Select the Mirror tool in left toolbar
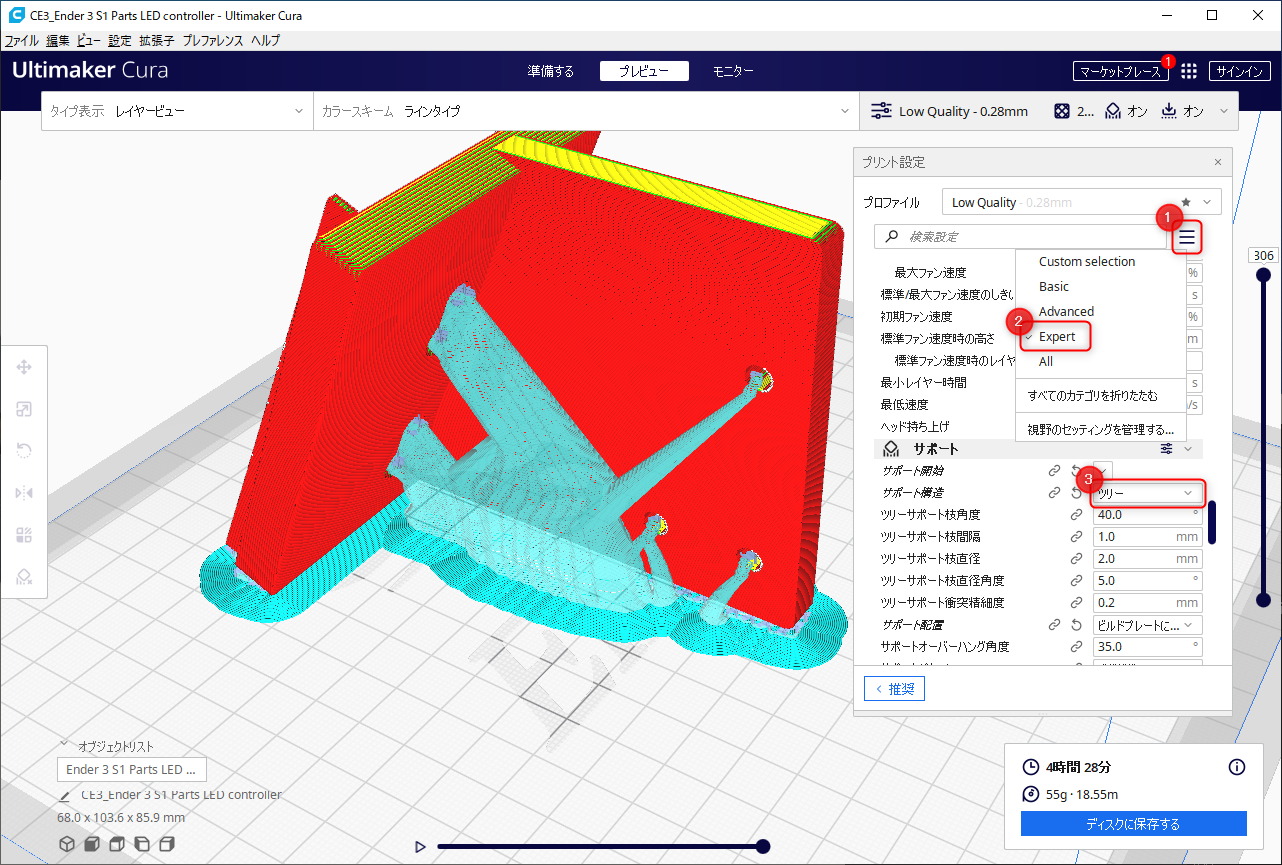The height and width of the screenshot is (865, 1282). (24, 492)
